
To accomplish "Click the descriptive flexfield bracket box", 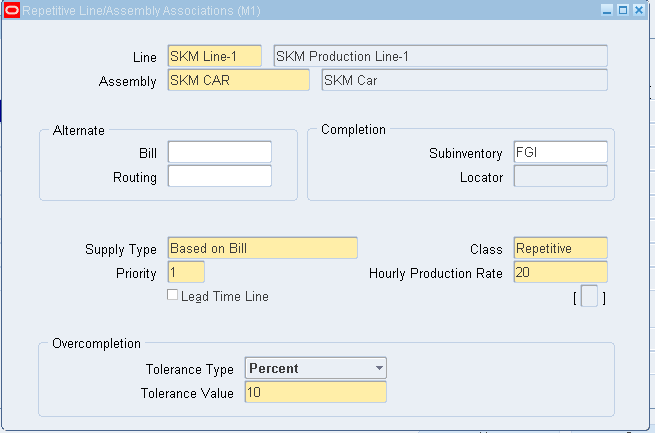I will point(589,297).
